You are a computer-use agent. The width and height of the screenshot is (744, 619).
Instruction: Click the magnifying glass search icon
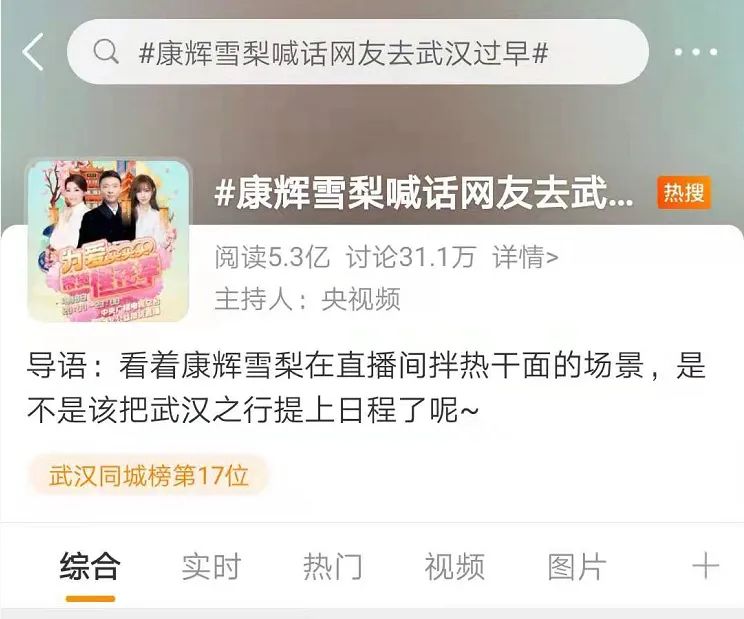click(x=105, y=51)
